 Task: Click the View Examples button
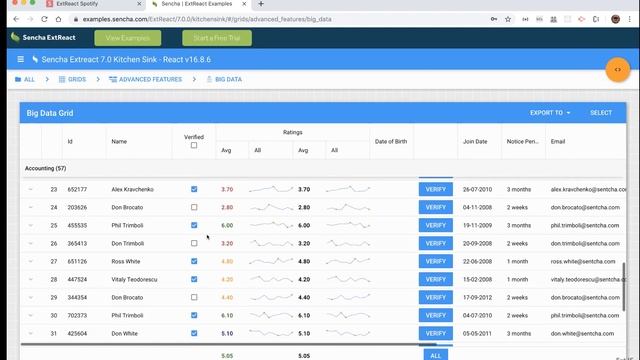pyautogui.click(x=128, y=38)
